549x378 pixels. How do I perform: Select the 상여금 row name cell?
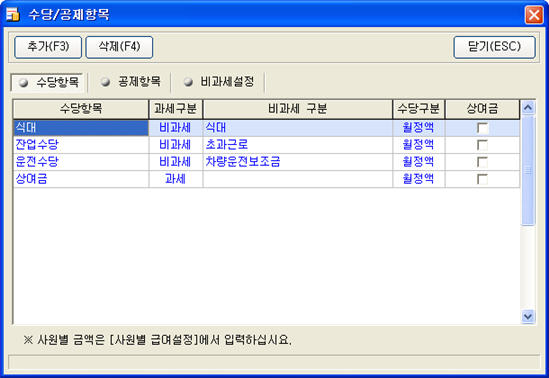pos(81,179)
